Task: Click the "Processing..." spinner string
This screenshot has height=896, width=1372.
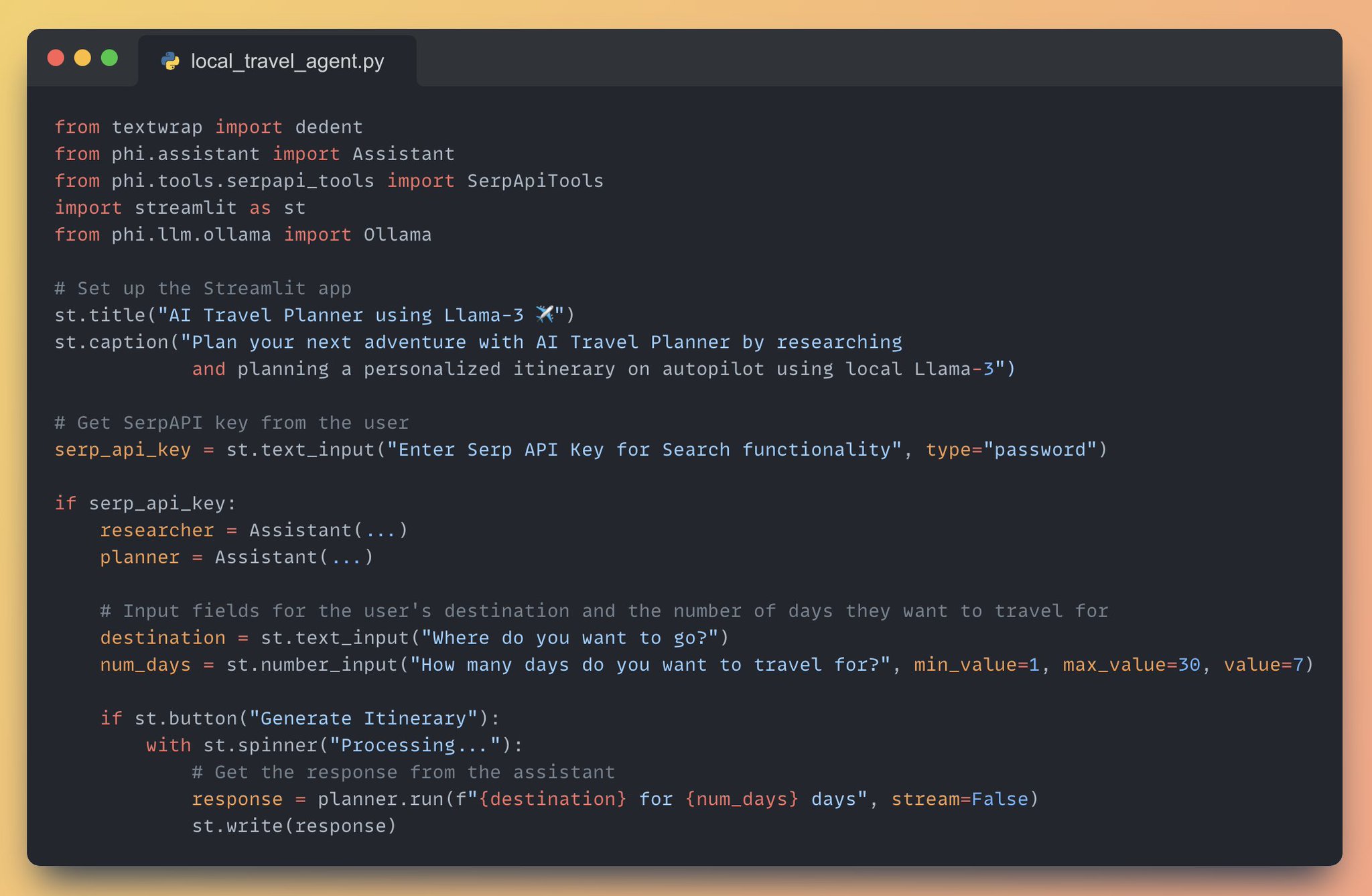Action: [415, 745]
